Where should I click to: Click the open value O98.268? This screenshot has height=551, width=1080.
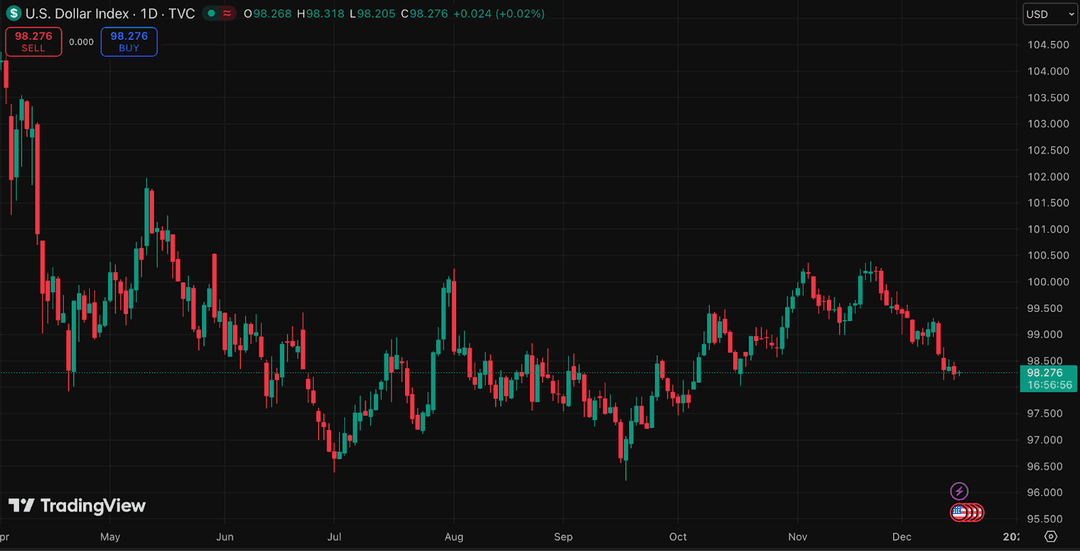(x=267, y=14)
